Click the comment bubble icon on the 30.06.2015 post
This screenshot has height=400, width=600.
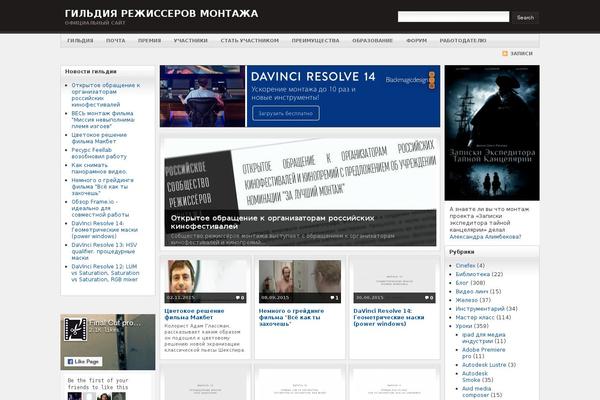pos(427,297)
